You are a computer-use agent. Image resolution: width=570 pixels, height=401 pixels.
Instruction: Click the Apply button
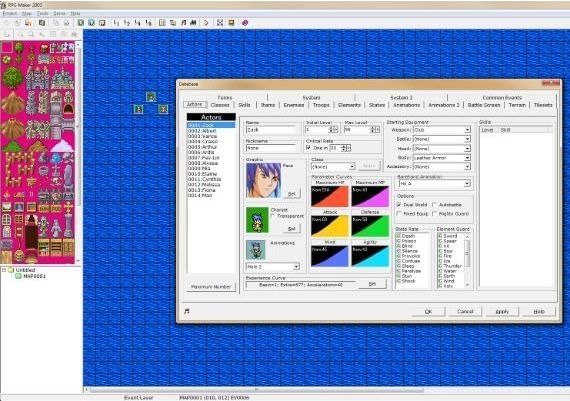pyautogui.click(x=502, y=312)
